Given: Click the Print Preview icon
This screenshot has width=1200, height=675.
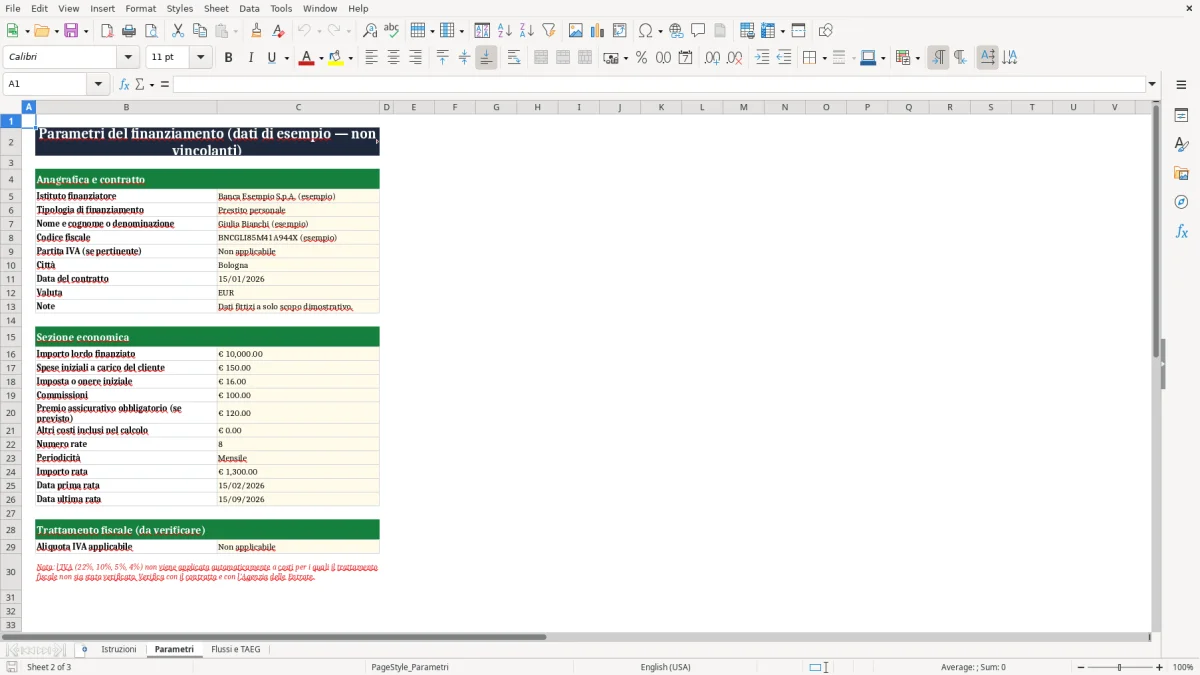Looking at the screenshot, I should point(151,31).
